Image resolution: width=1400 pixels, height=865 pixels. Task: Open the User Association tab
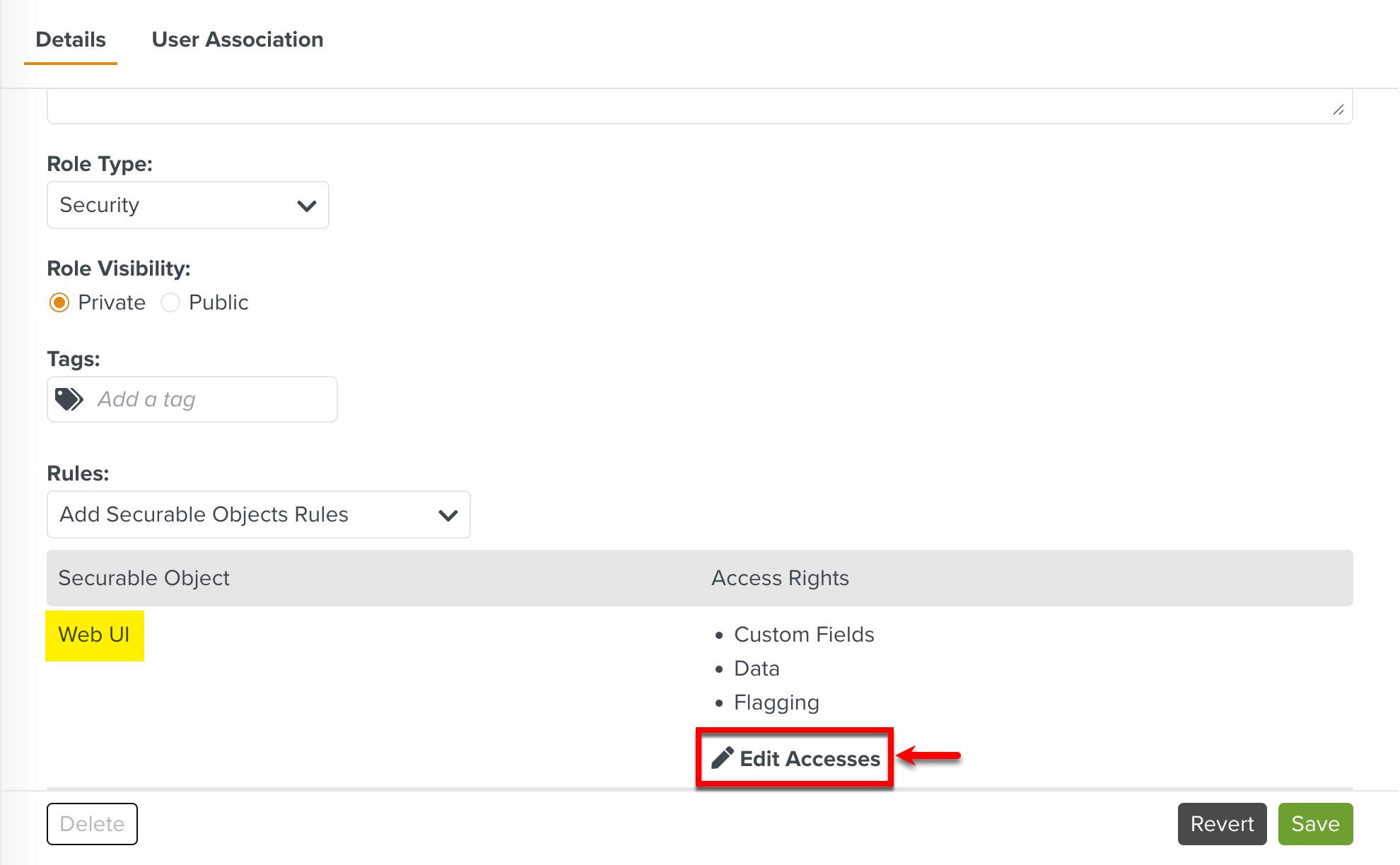238,40
